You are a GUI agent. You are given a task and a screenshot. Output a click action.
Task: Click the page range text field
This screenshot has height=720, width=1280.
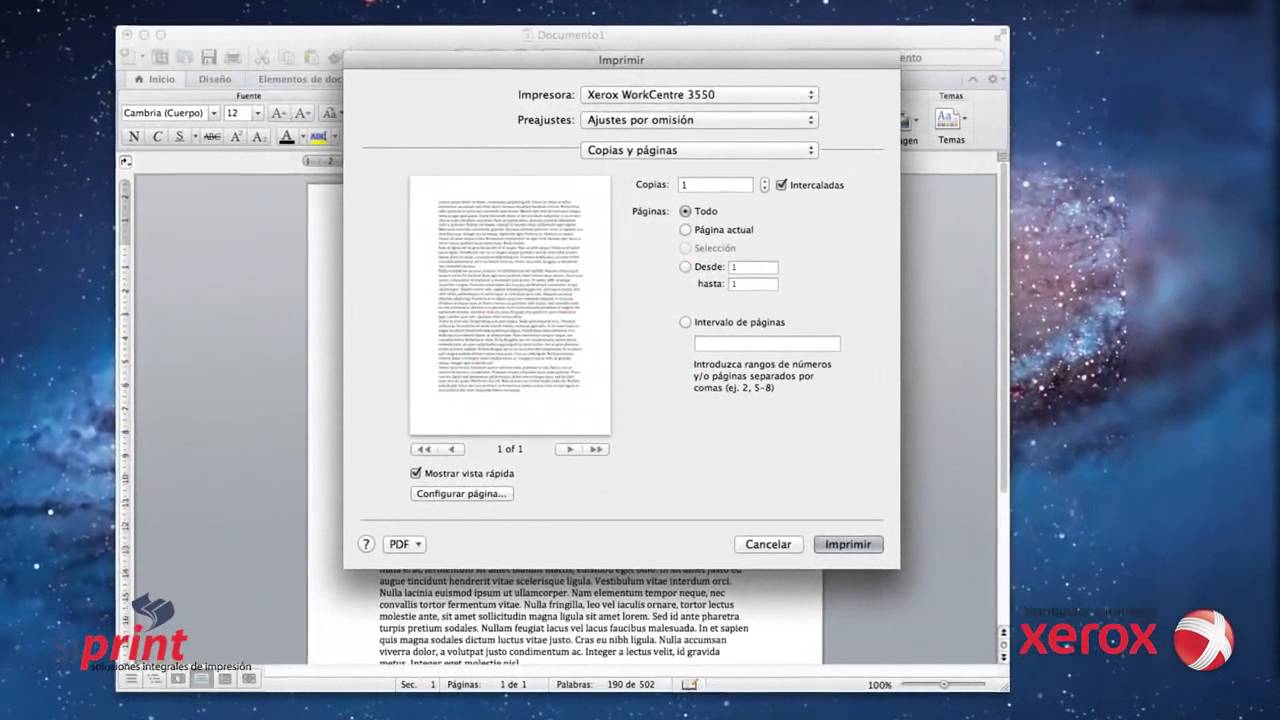point(767,343)
